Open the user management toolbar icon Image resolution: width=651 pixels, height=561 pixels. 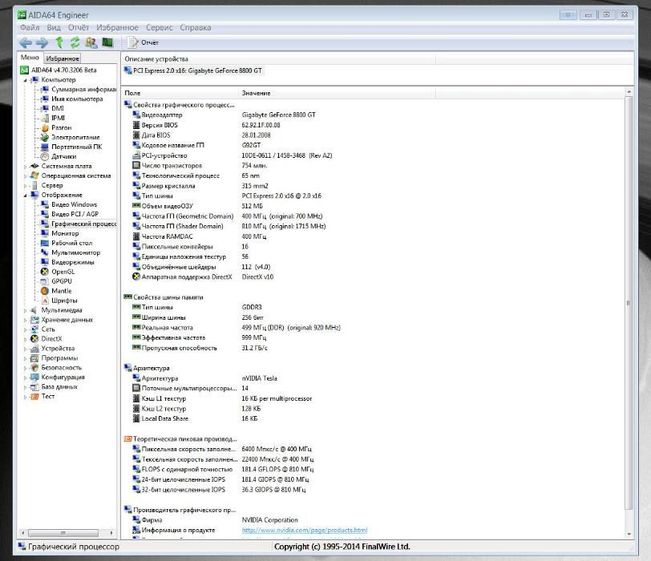[x=91, y=42]
